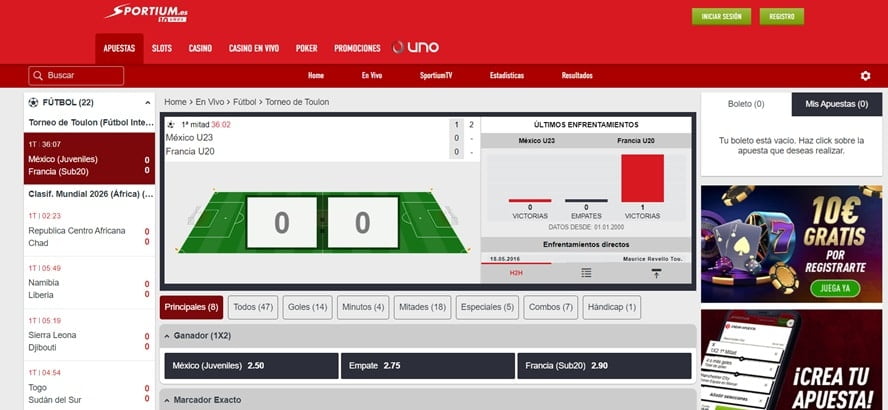
Task: Switch to Mis Apuestas (0) tab
Action: point(836,104)
